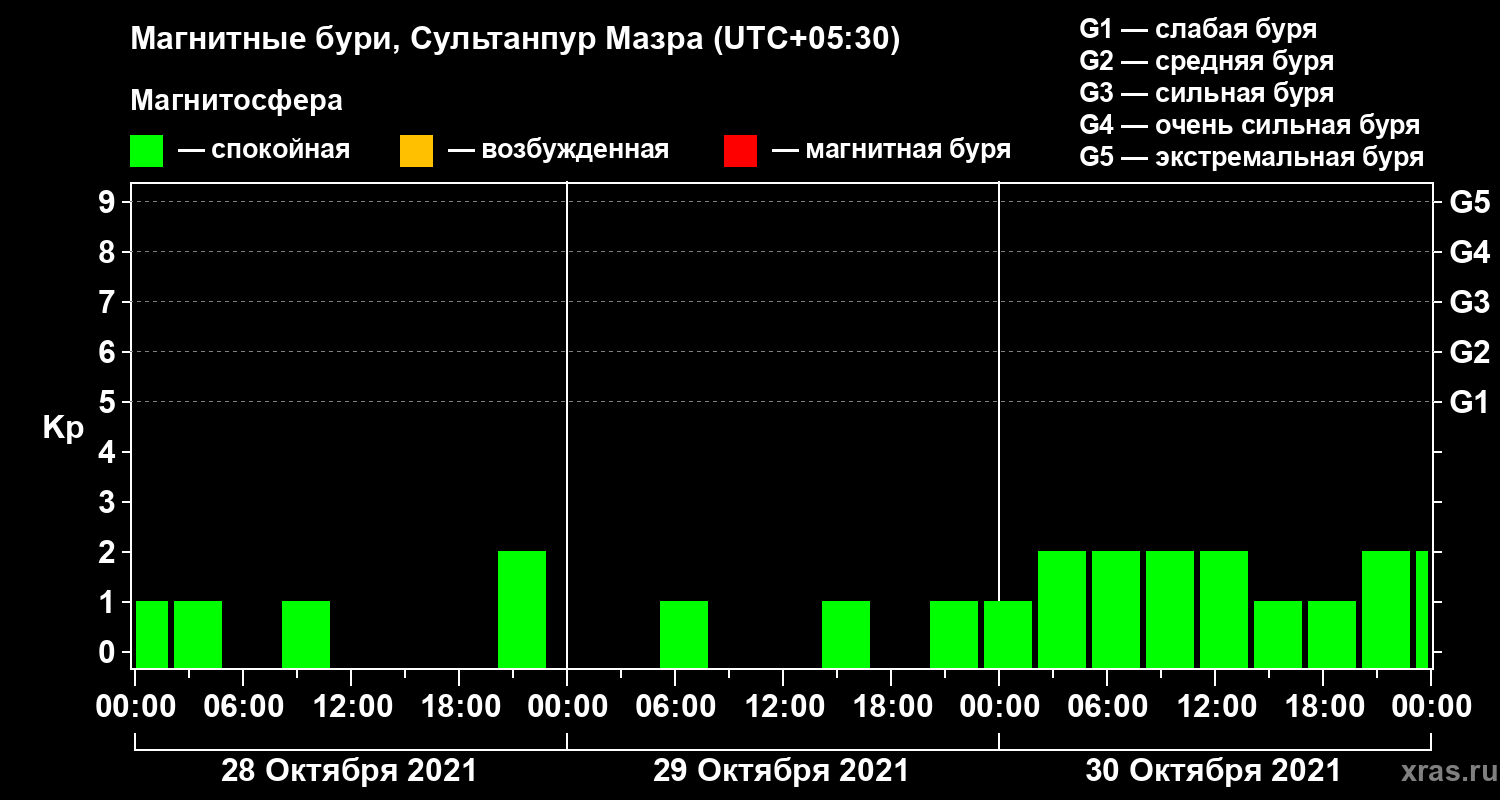The image size is (1500, 800).
Task: Click the 30 October Kp 2 bar spanning 02:00–05:00
Action: coord(1062,609)
